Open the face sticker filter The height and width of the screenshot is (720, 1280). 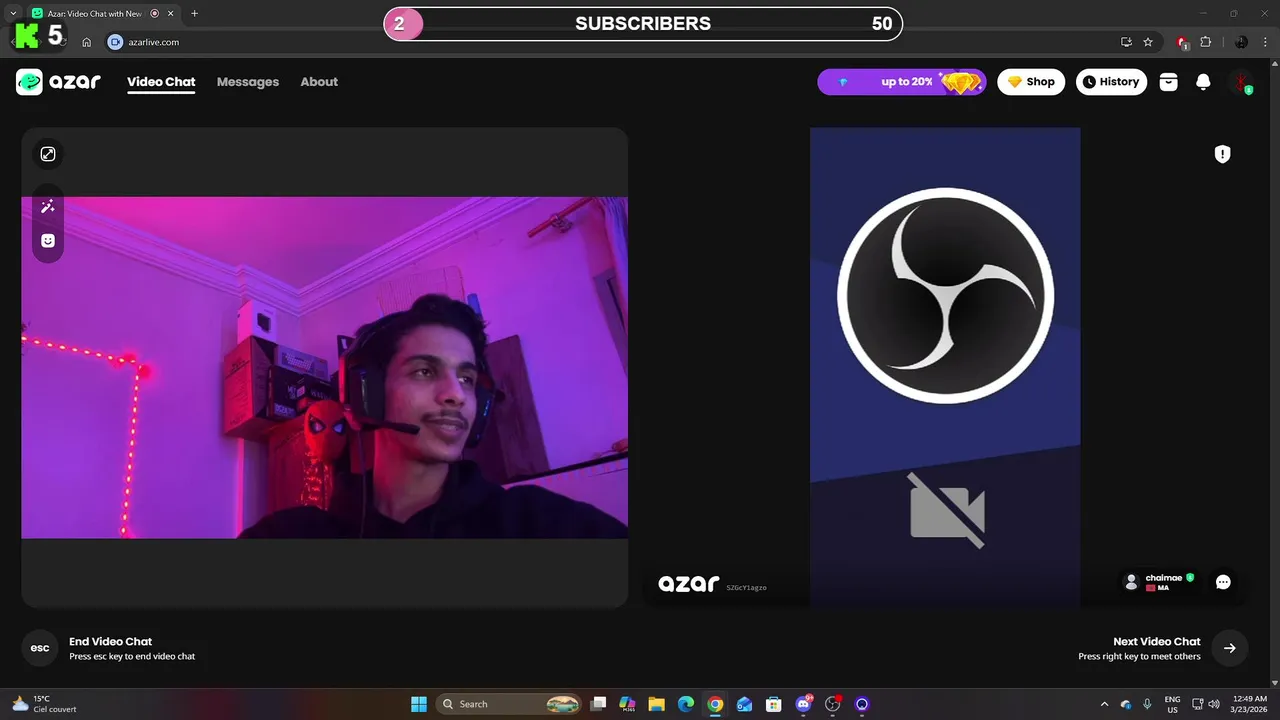pyautogui.click(x=48, y=241)
